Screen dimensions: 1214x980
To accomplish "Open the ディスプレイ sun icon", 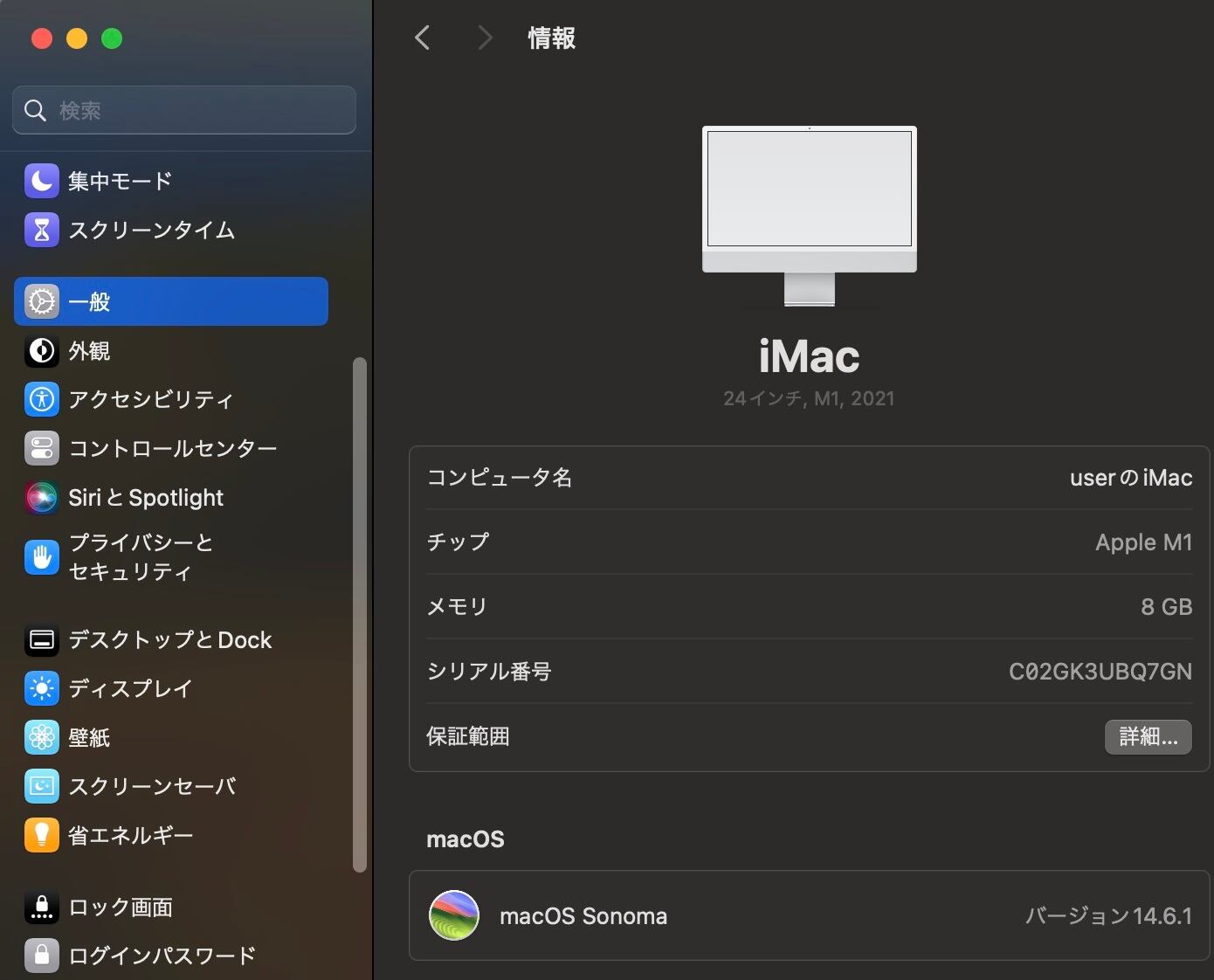I will tap(42, 689).
